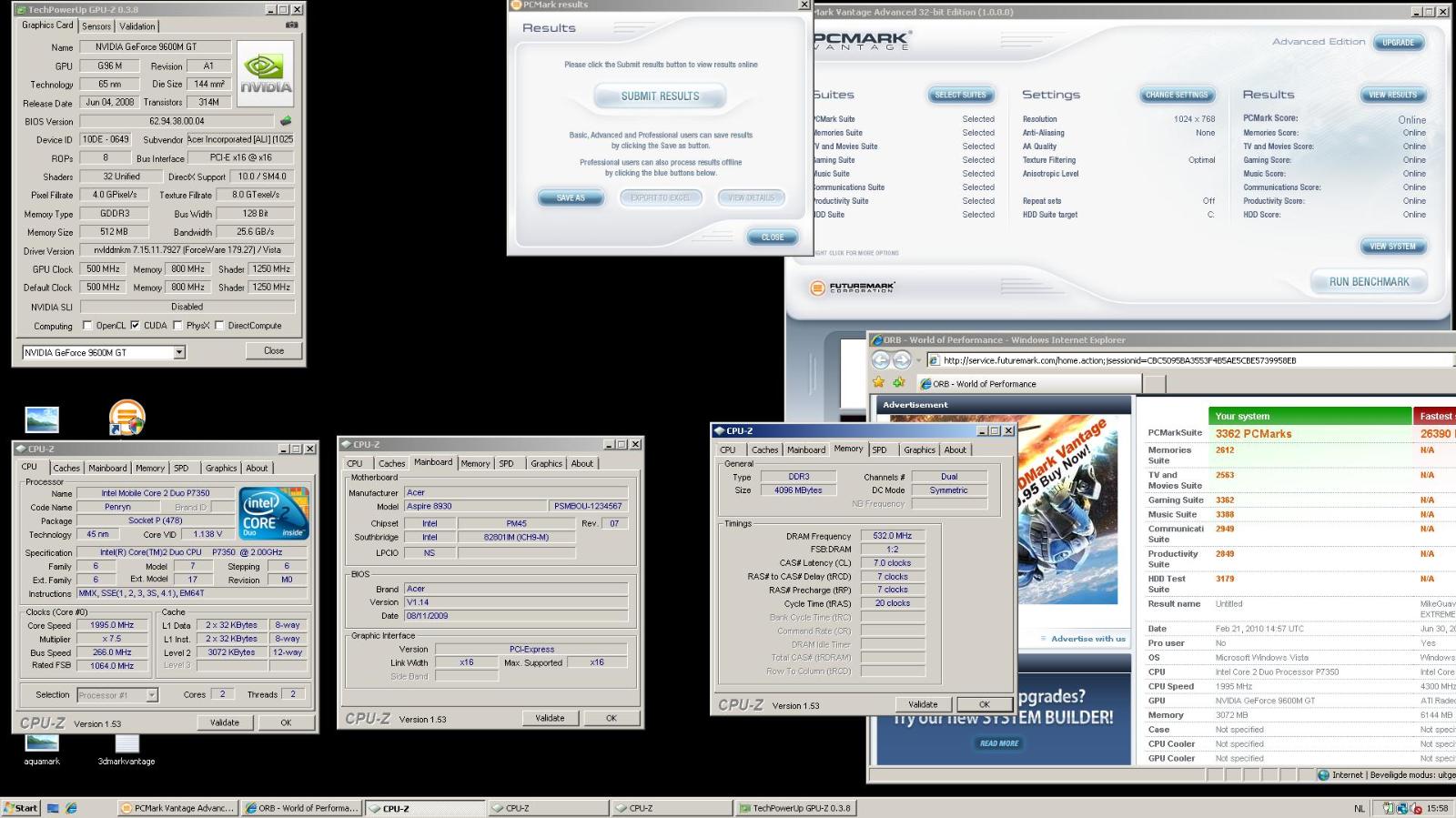Click the Futuremark Corporation logo in PCMark
The height and width of the screenshot is (818, 1456).
tap(852, 288)
